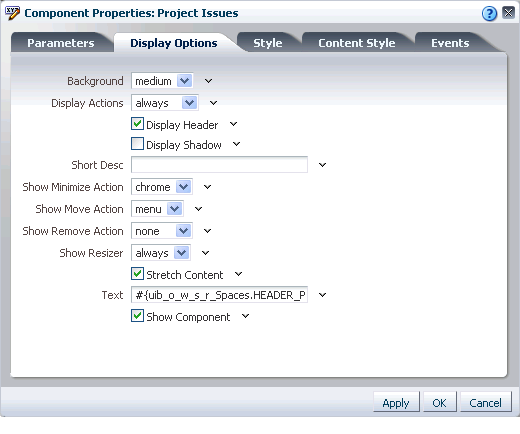Click the Apply button
Viewport: 520px width, 434px height.
(x=396, y=403)
